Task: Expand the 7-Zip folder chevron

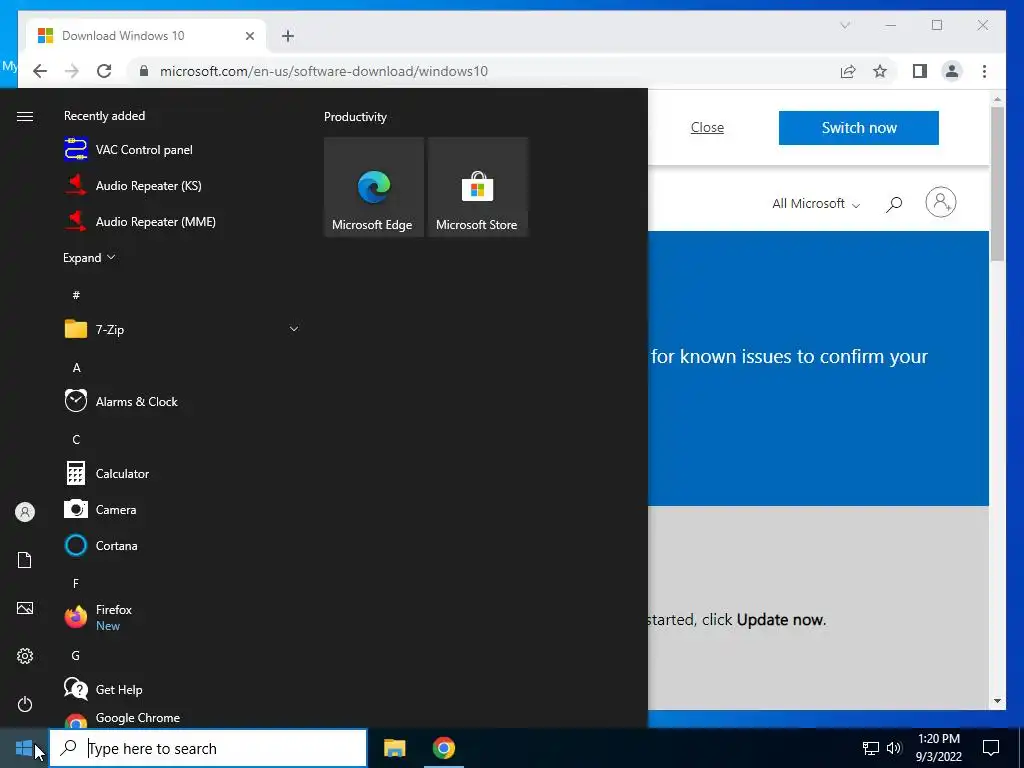Action: coord(294,329)
